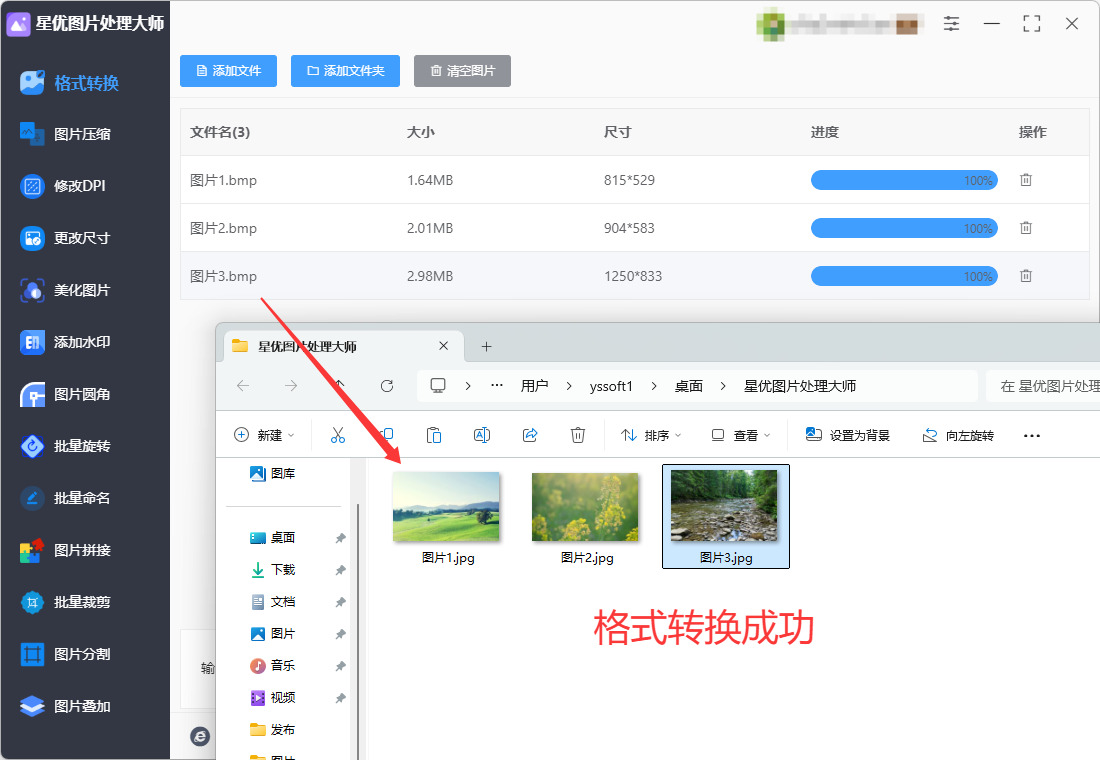Click the 图片圆角 rounded corner icon
Screen dimensions: 1100x760
[32, 394]
